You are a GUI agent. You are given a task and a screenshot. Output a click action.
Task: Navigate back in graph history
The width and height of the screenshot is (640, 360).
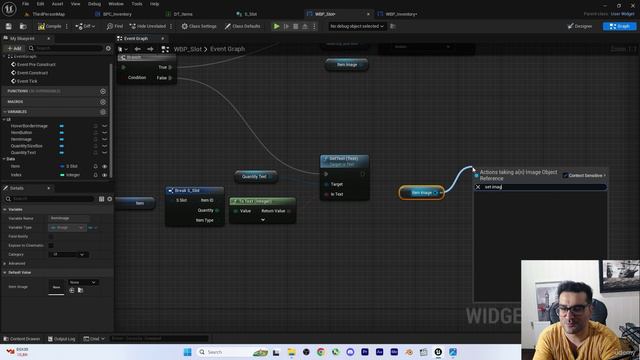tap(138, 49)
